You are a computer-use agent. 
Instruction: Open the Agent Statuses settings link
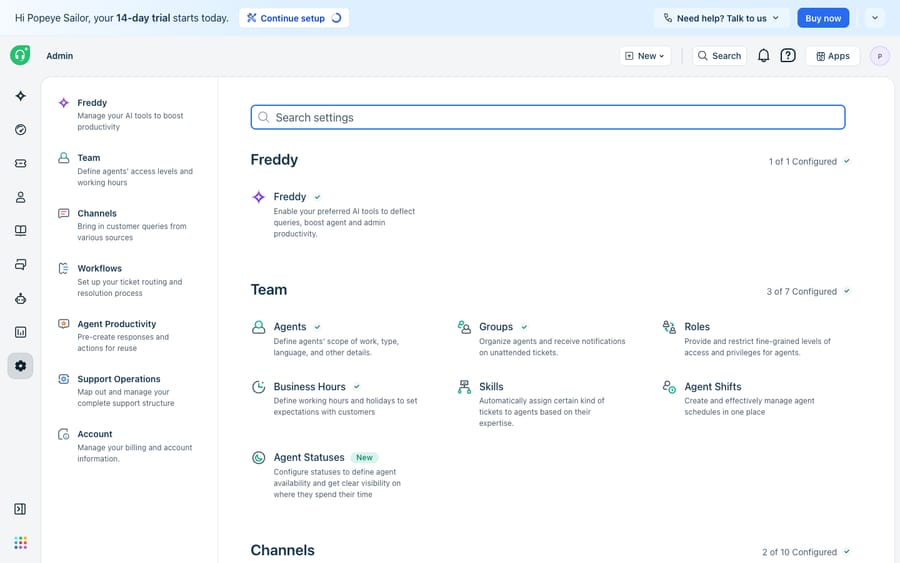[x=309, y=457]
